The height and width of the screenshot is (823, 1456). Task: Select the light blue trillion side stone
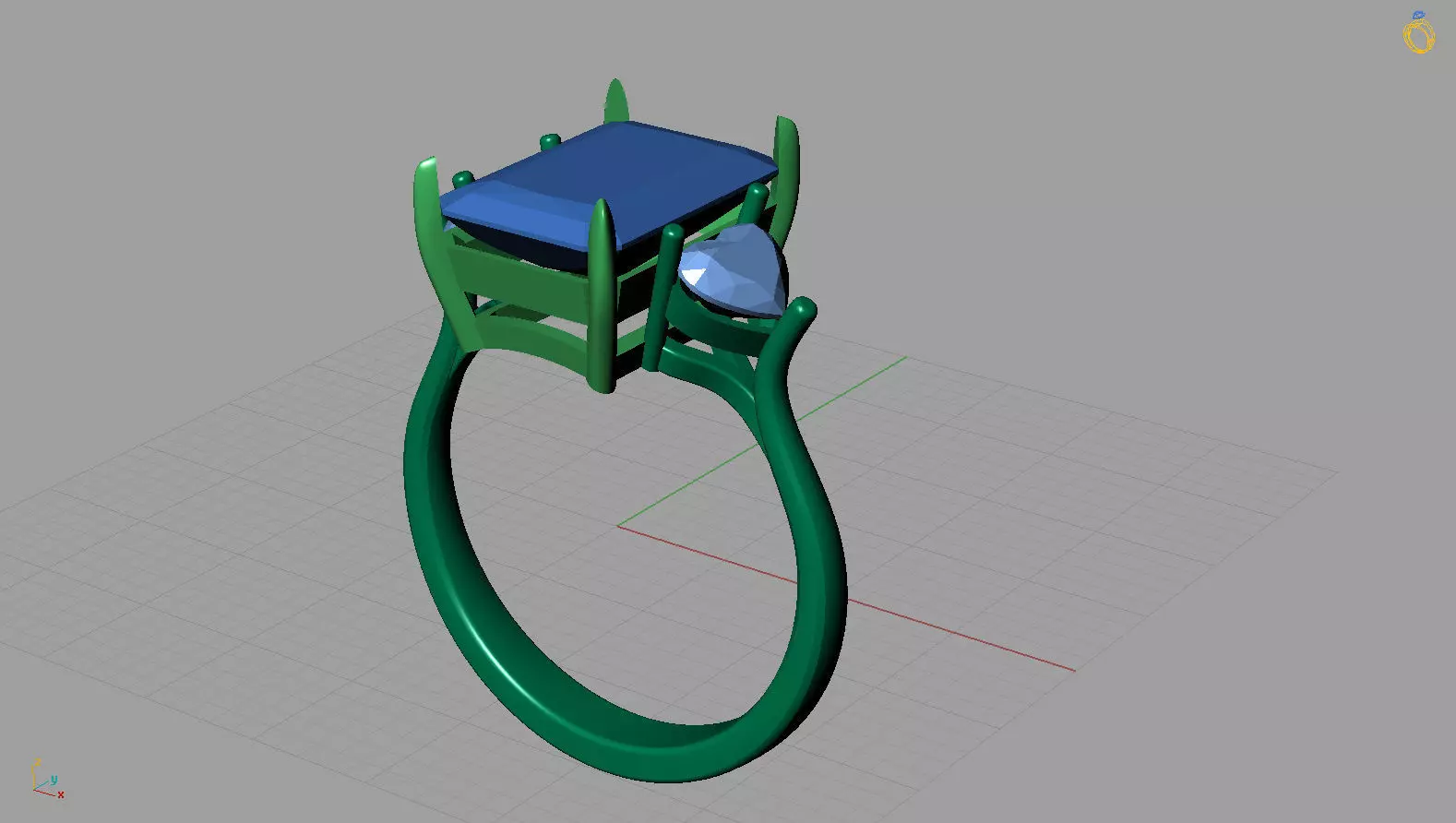click(733, 272)
